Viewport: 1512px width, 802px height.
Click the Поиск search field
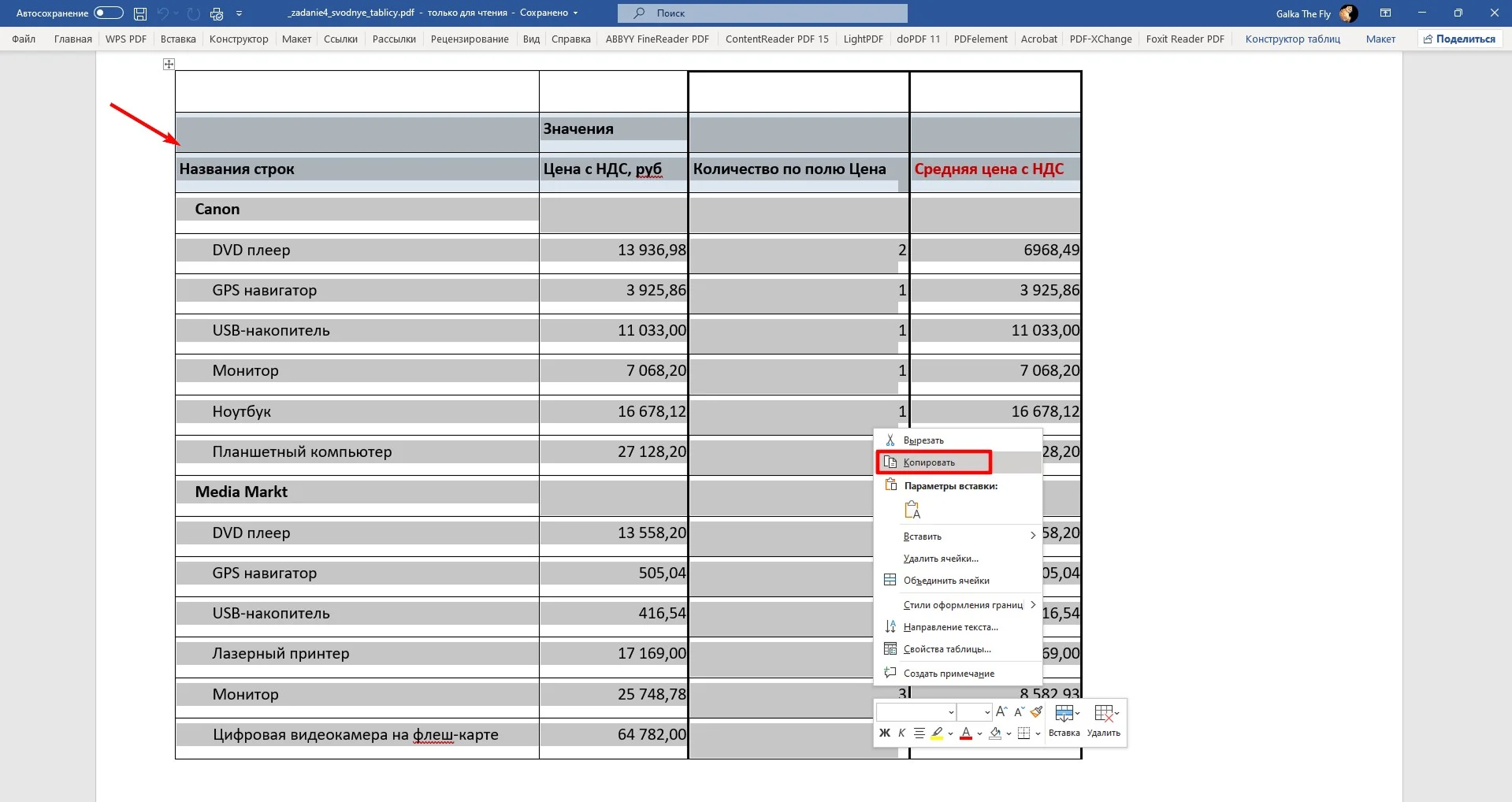(762, 13)
